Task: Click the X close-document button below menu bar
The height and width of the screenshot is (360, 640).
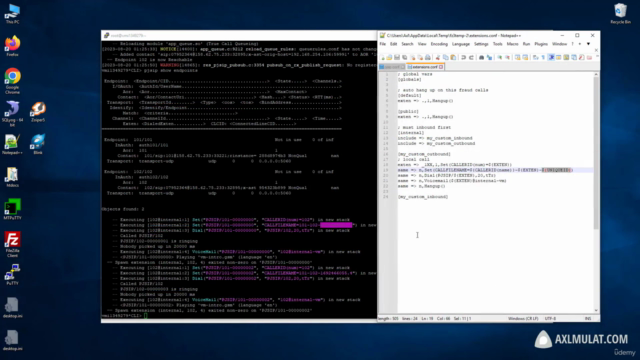Action: pyautogui.click(x=596, y=50)
